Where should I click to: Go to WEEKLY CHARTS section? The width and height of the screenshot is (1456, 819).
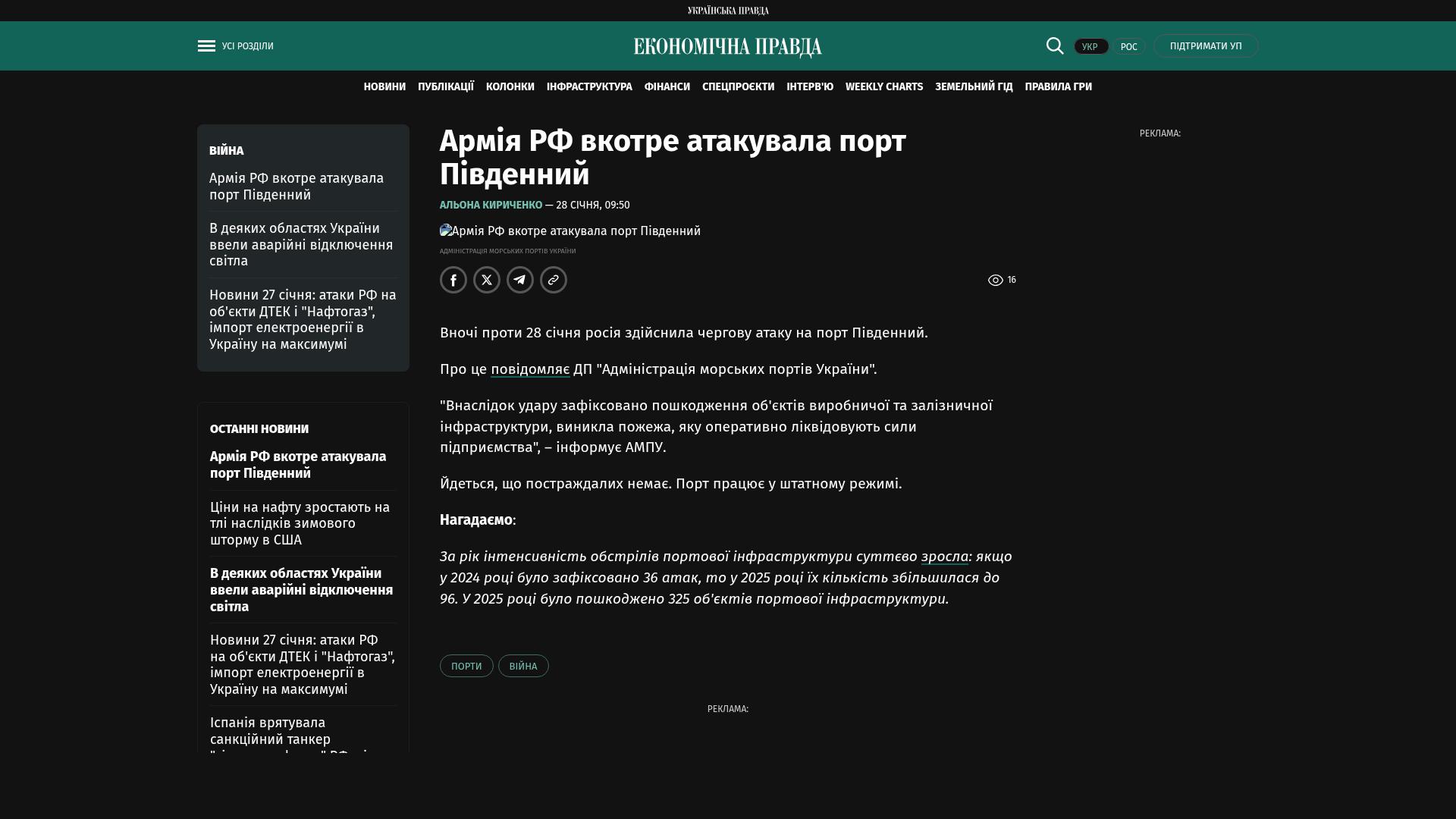click(883, 87)
